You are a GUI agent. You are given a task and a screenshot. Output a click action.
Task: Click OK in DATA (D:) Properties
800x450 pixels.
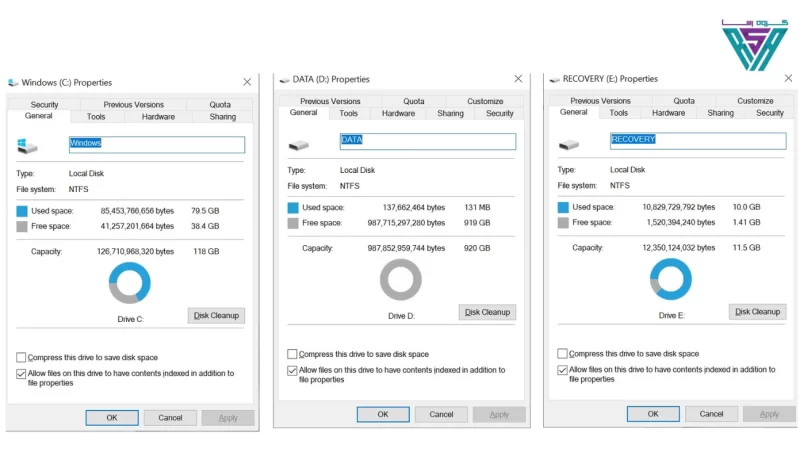tap(383, 415)
